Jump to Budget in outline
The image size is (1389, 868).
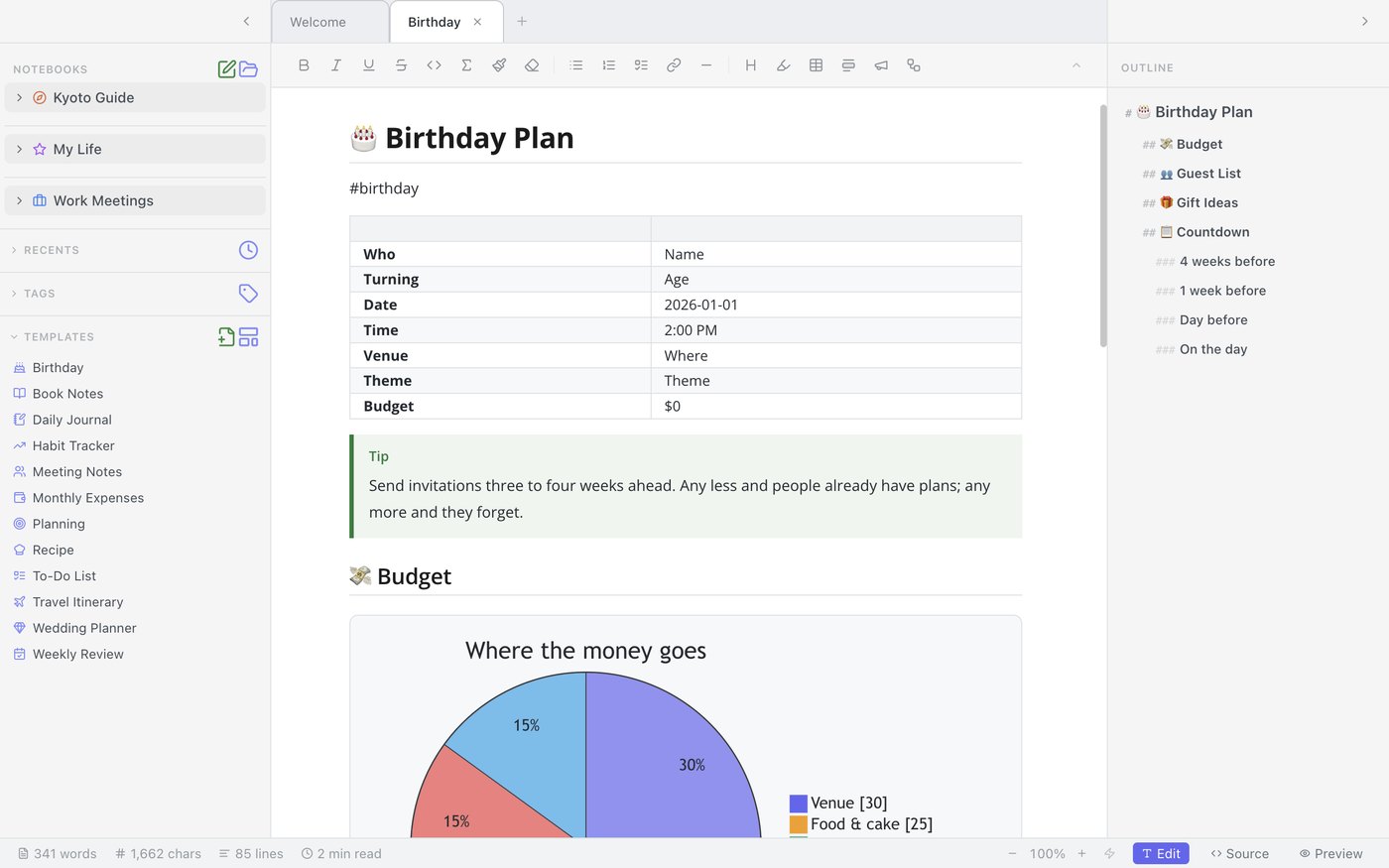[x=1199, y=144]
